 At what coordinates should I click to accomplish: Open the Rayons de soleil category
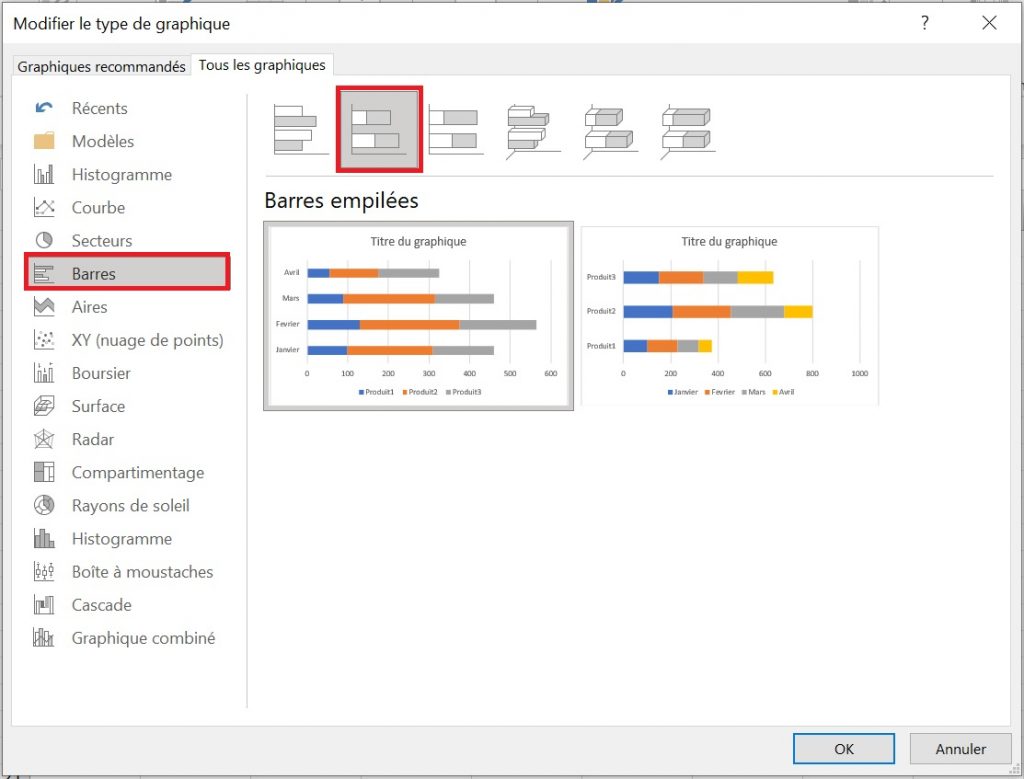[x=130, y=505]
